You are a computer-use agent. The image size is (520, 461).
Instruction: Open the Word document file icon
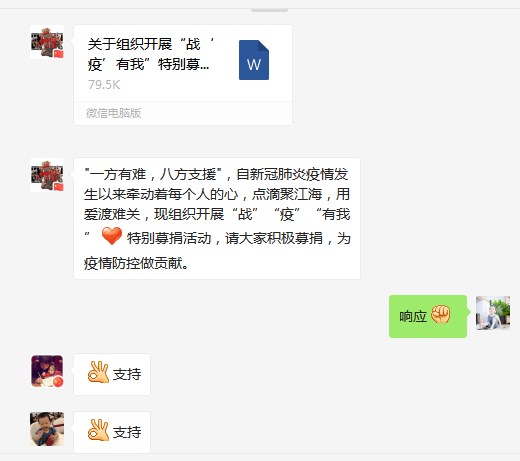254,60
